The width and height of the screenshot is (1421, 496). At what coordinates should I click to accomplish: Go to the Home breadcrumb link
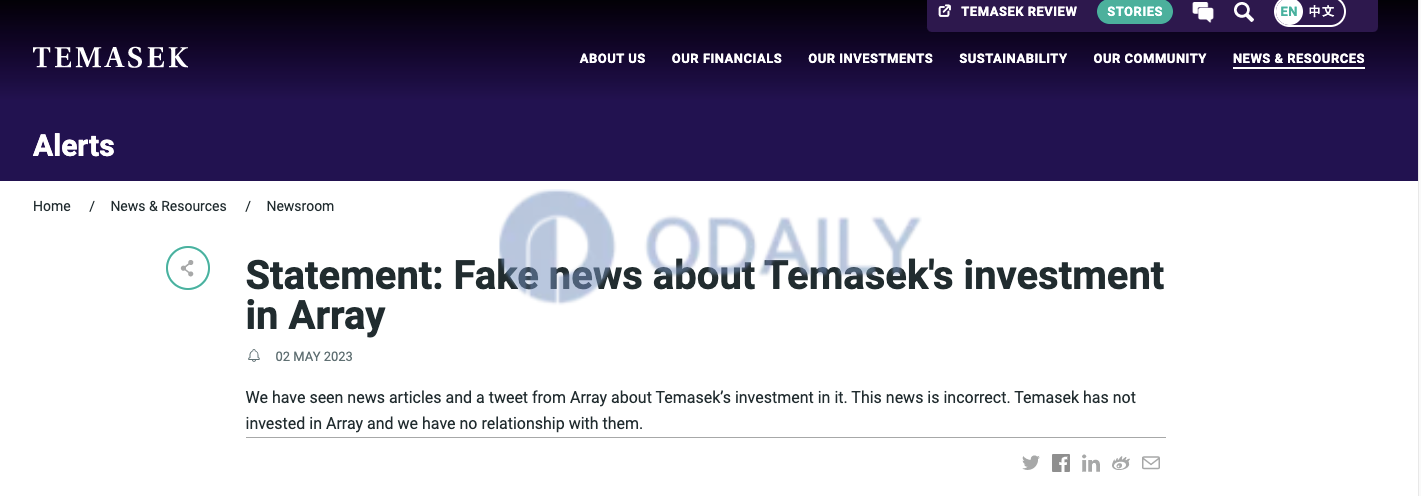point(52,206)
